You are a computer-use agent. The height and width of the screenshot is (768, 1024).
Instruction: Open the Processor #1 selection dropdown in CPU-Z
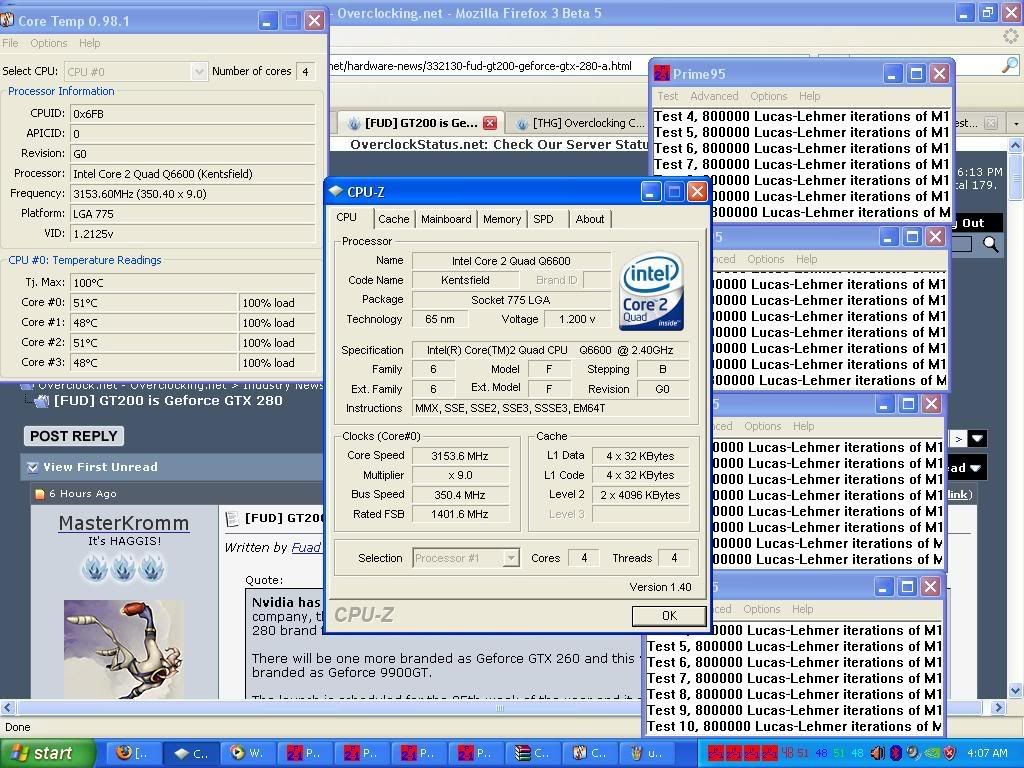(511, 558)
